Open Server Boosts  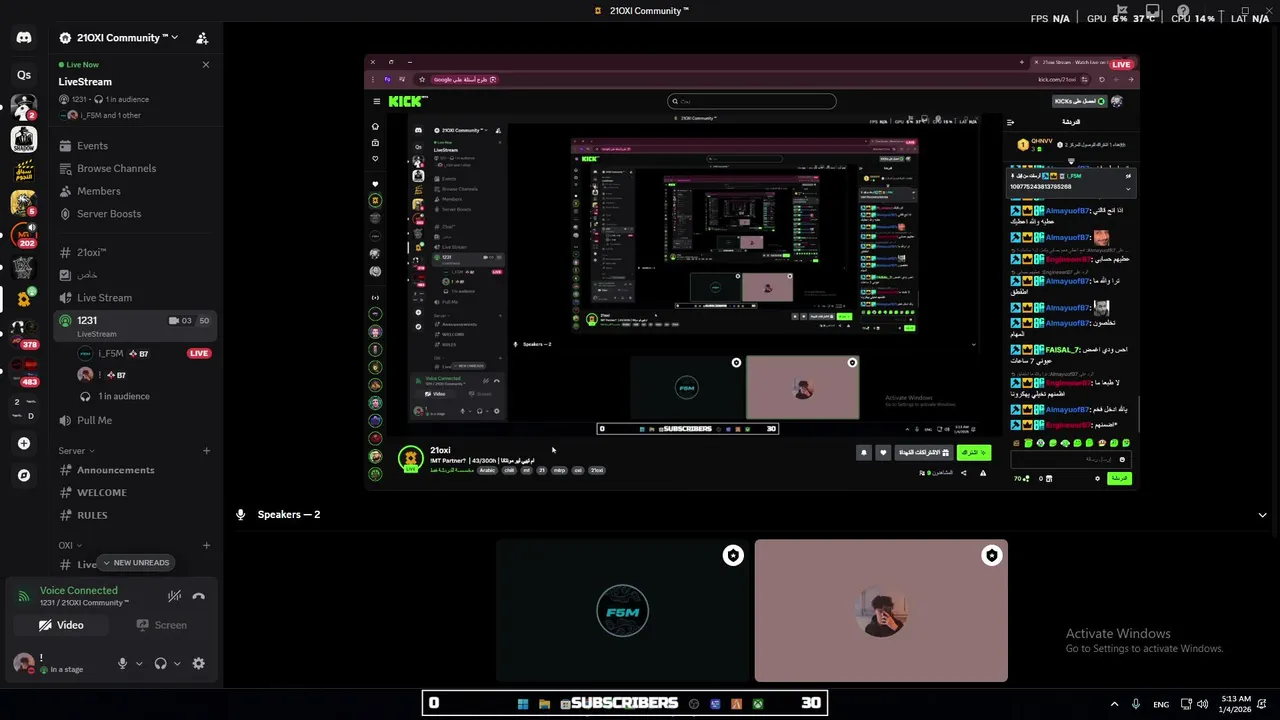[135, 214]
